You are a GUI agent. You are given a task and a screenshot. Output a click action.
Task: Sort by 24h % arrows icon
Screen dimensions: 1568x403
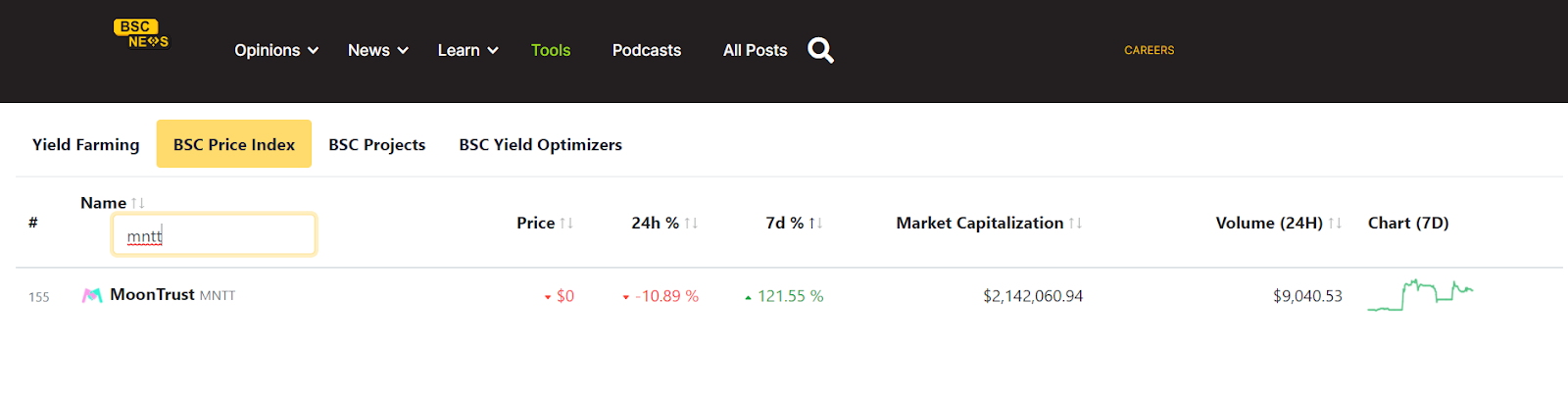[x=691, y=224]
